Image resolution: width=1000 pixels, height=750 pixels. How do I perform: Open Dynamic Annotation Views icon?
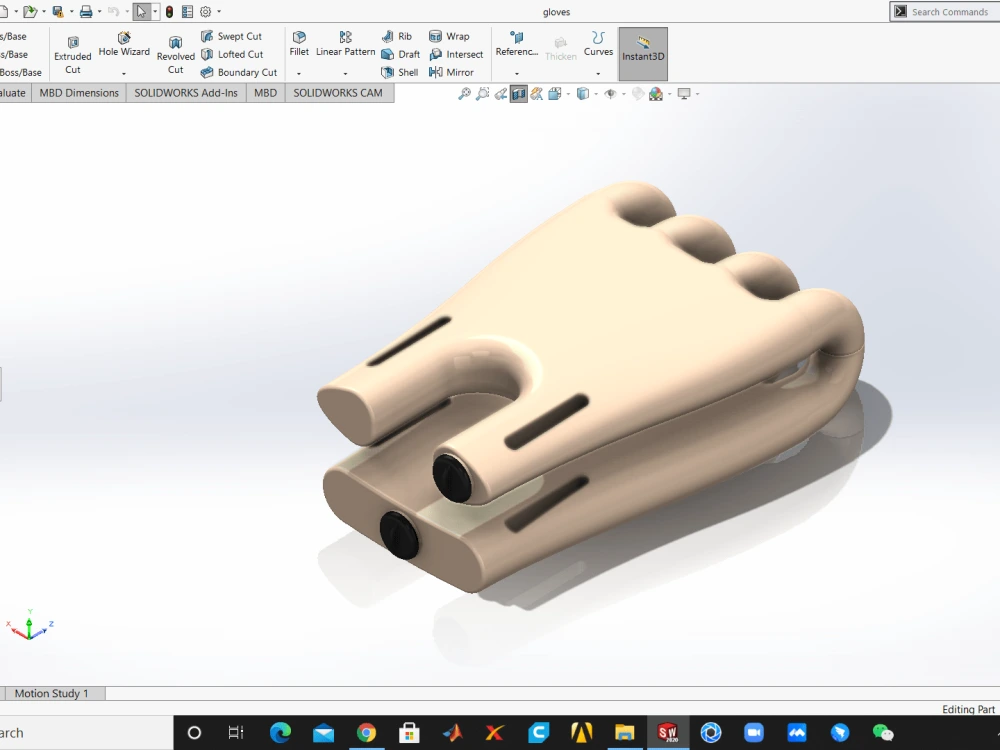(536, 94)
